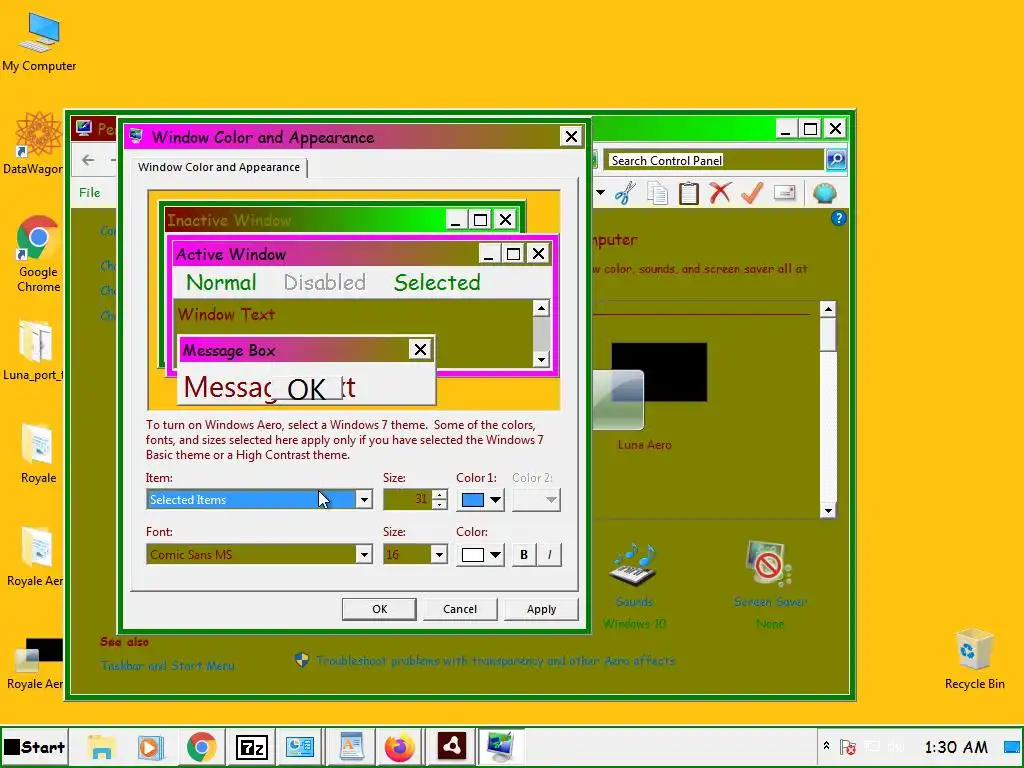The height and width of the screenshot is (768, 1024).
Task: Open My Computer desktop icon
Action: tap(39, 42)
